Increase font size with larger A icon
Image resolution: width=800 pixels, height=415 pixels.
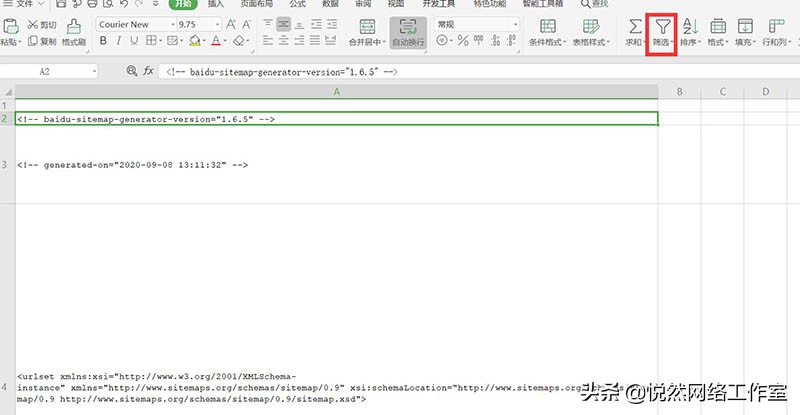click(x=231, y=25)
